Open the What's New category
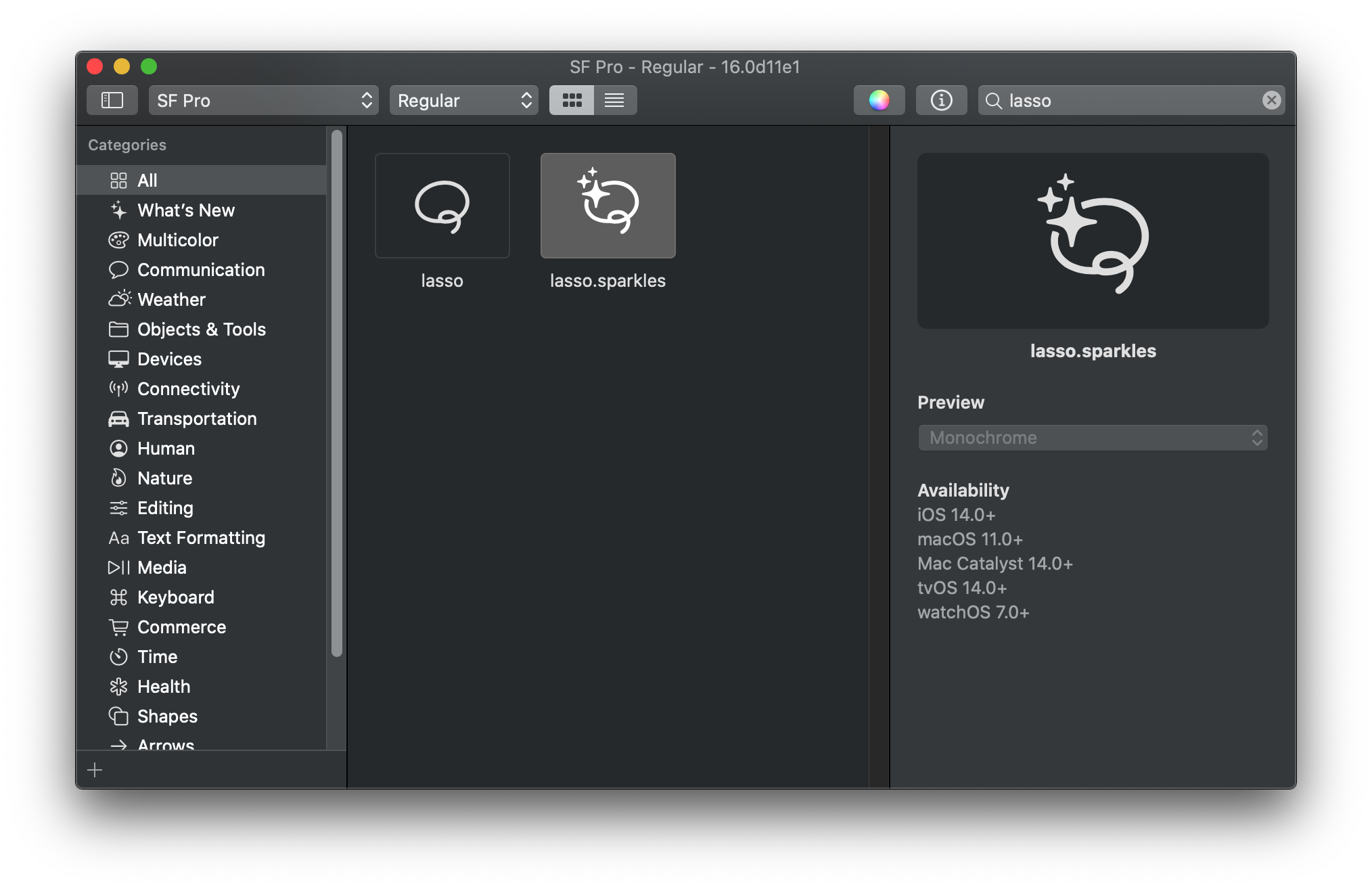 click(185, 210)
